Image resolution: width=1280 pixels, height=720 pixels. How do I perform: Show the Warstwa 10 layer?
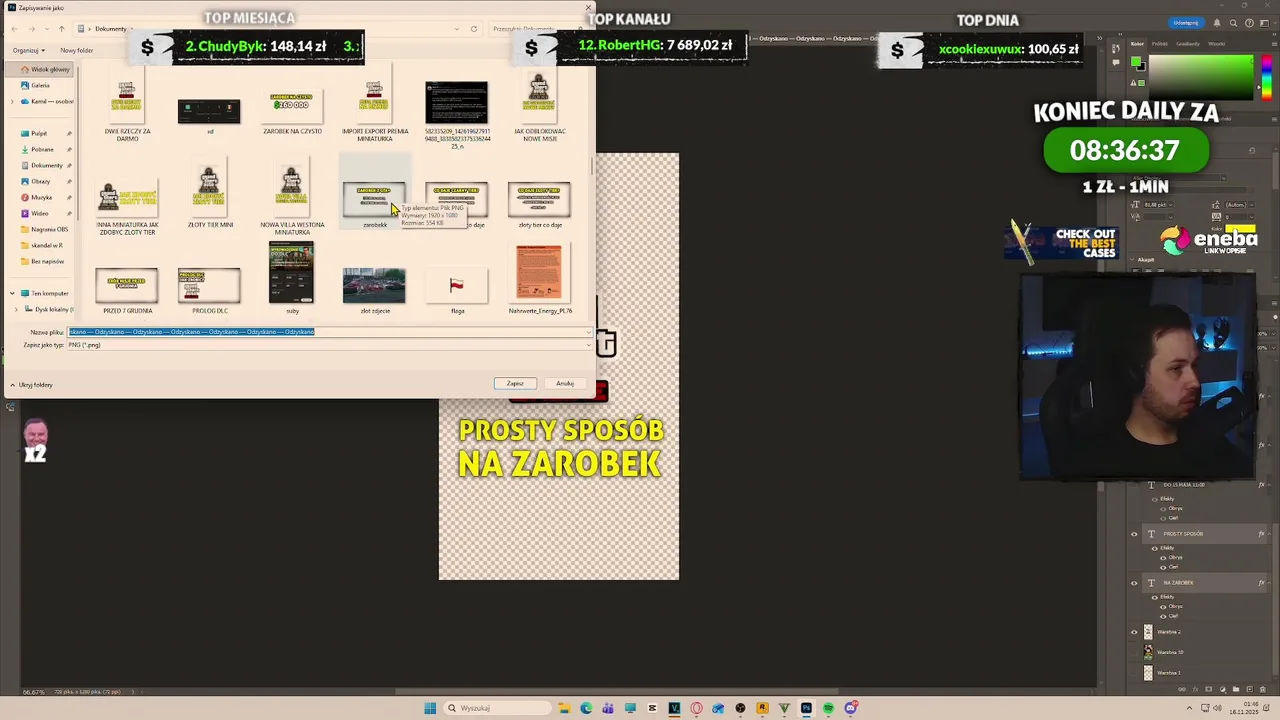tap(1134, 652)
